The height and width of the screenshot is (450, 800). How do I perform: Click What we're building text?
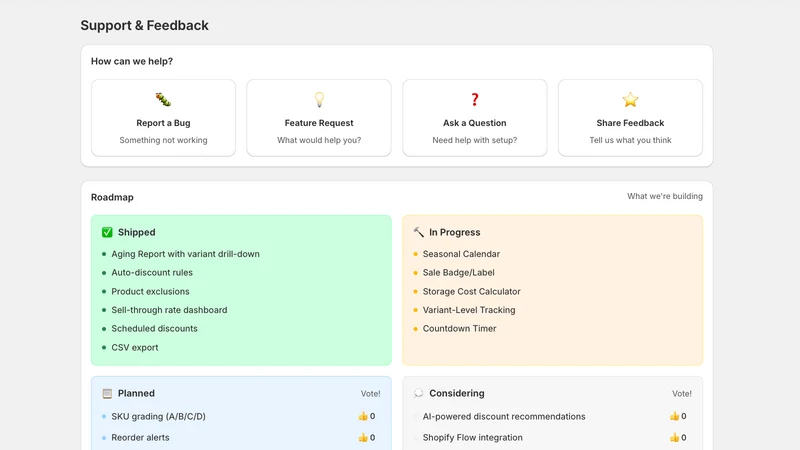[665, 196]
